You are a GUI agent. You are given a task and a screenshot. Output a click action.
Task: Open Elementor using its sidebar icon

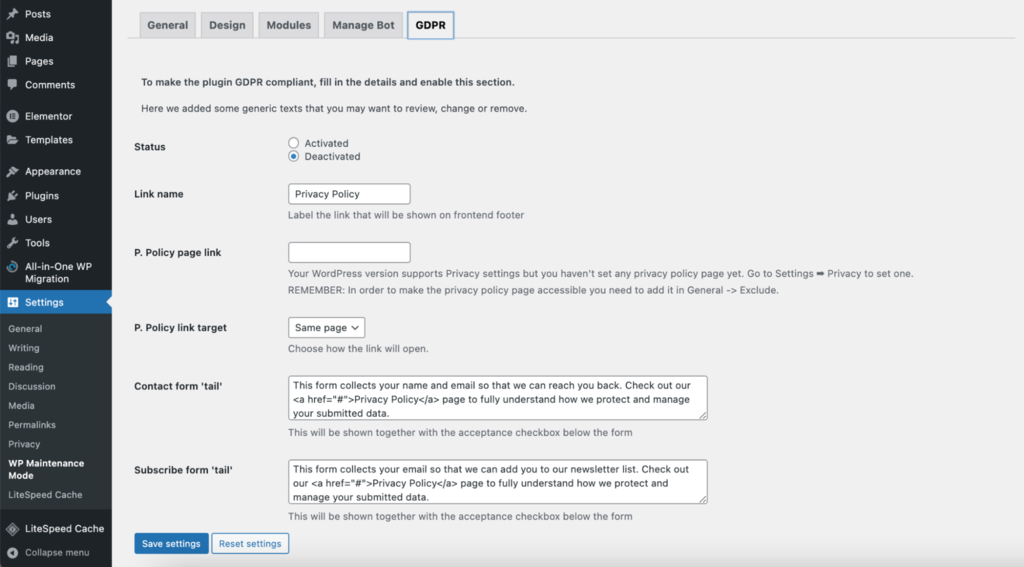click(x=12, y=116)
